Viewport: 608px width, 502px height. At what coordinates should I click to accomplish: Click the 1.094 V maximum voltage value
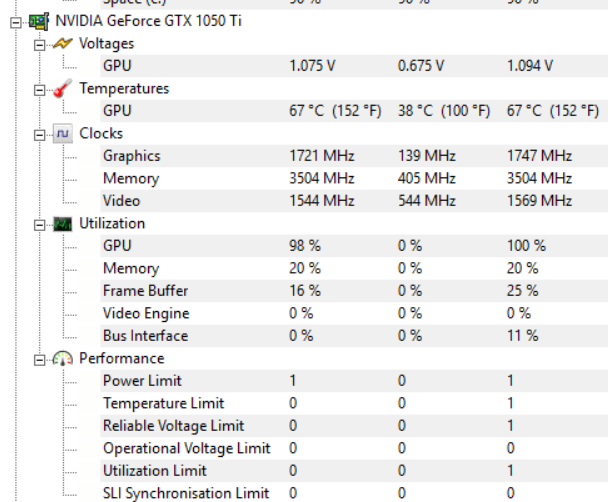click(x=530, y=66)
